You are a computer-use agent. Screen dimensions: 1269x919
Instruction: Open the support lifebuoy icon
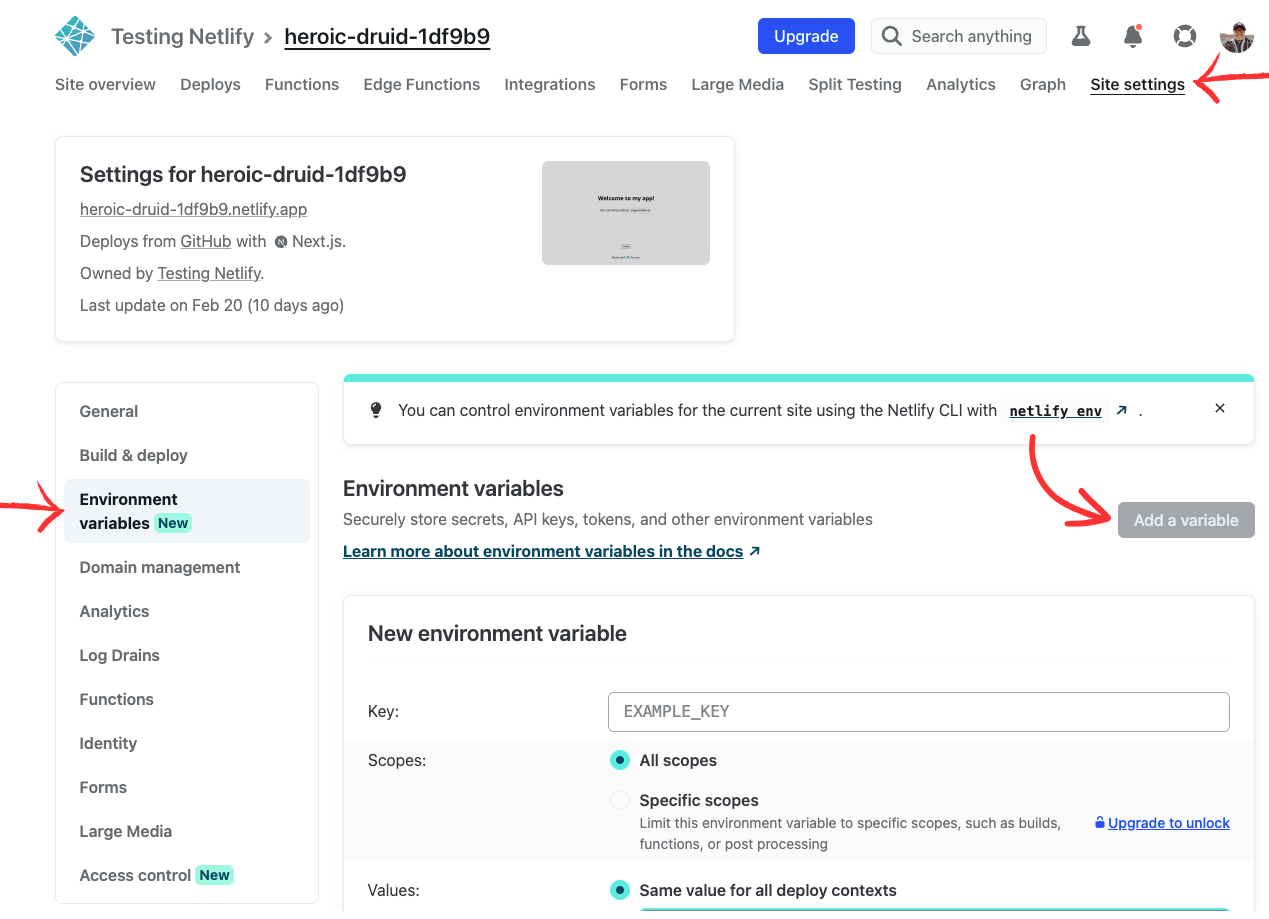[1184, 37]
